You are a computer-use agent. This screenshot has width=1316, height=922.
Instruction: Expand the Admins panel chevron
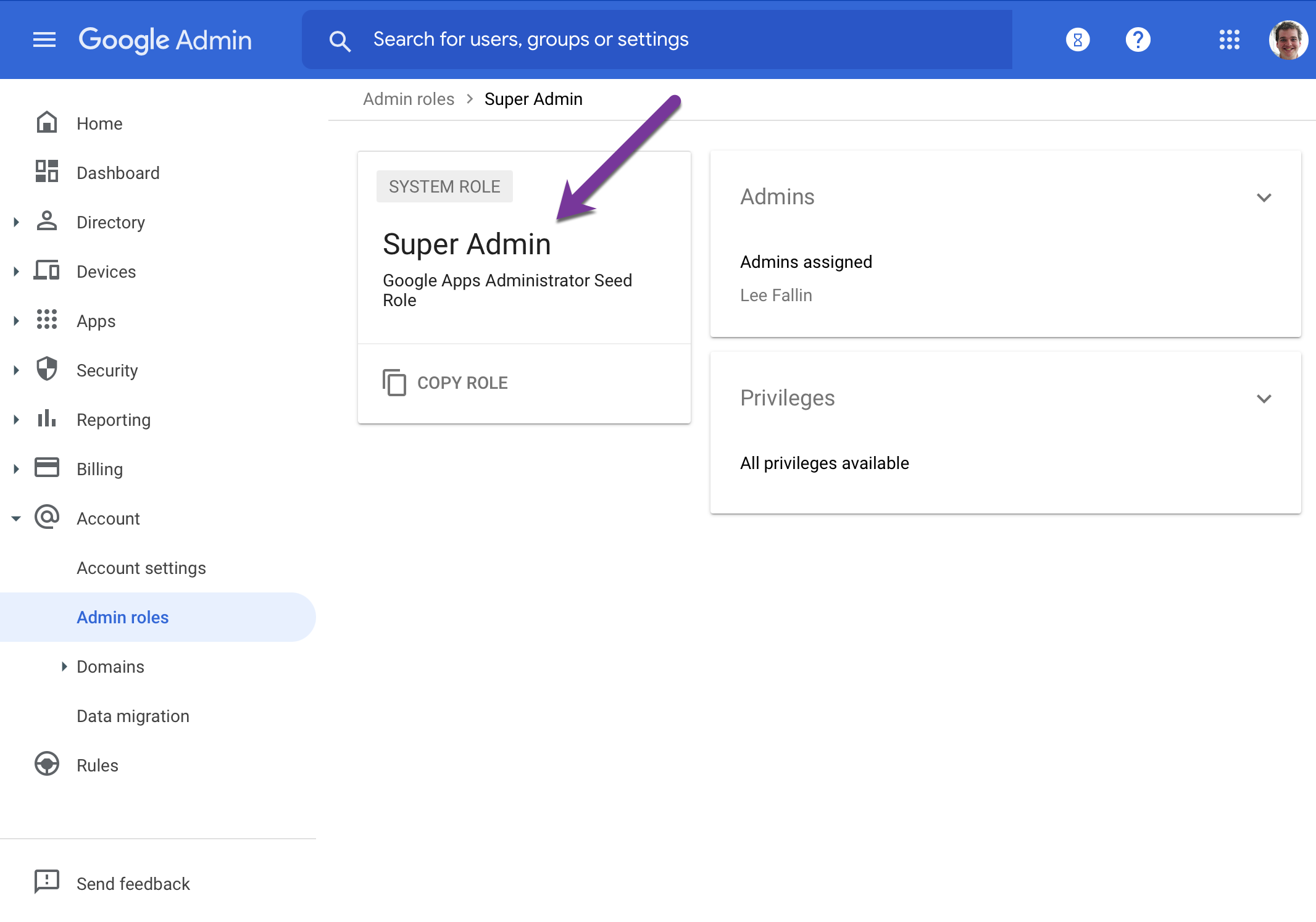[x=1264, y=197]
